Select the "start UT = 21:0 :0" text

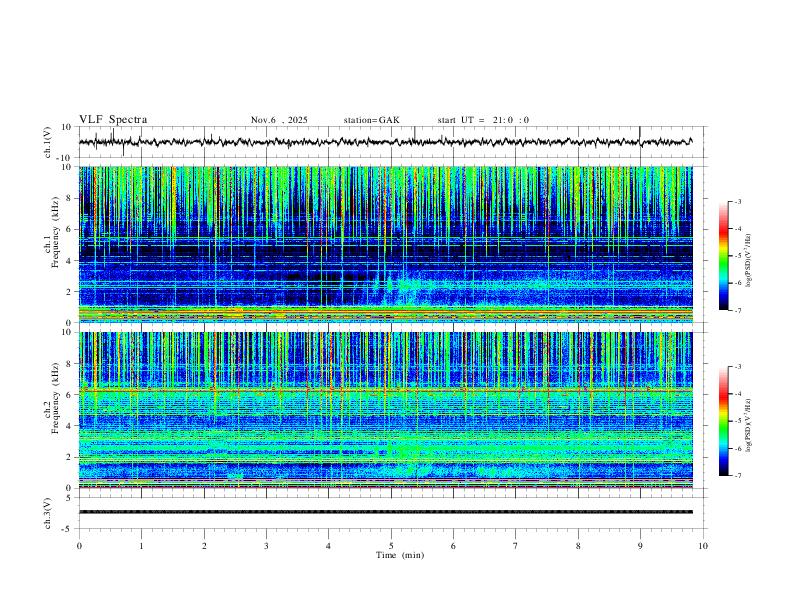tap(483, 120)
